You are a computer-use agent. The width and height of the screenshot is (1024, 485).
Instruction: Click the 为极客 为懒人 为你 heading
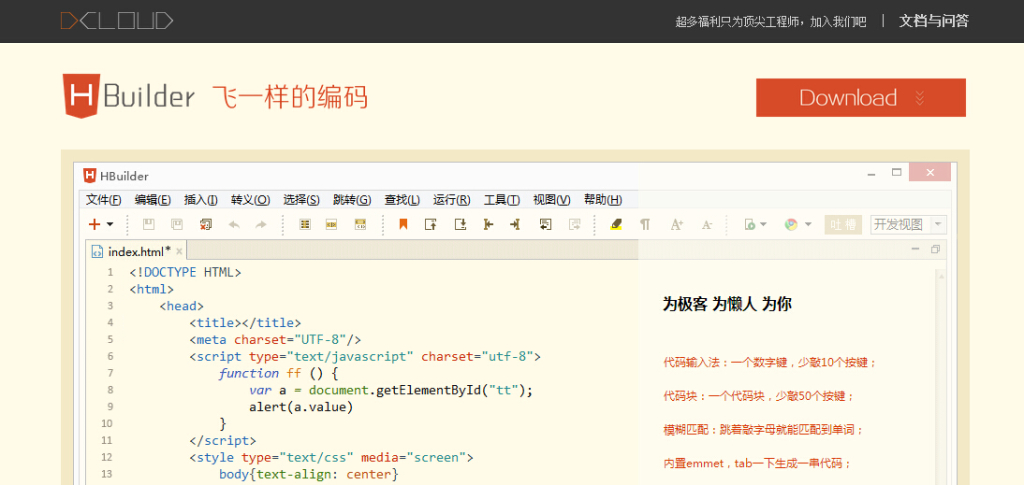[727, 304]
